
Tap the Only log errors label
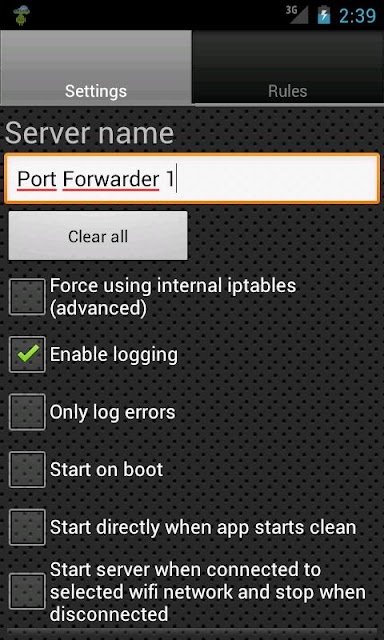[x=113, y=412]
